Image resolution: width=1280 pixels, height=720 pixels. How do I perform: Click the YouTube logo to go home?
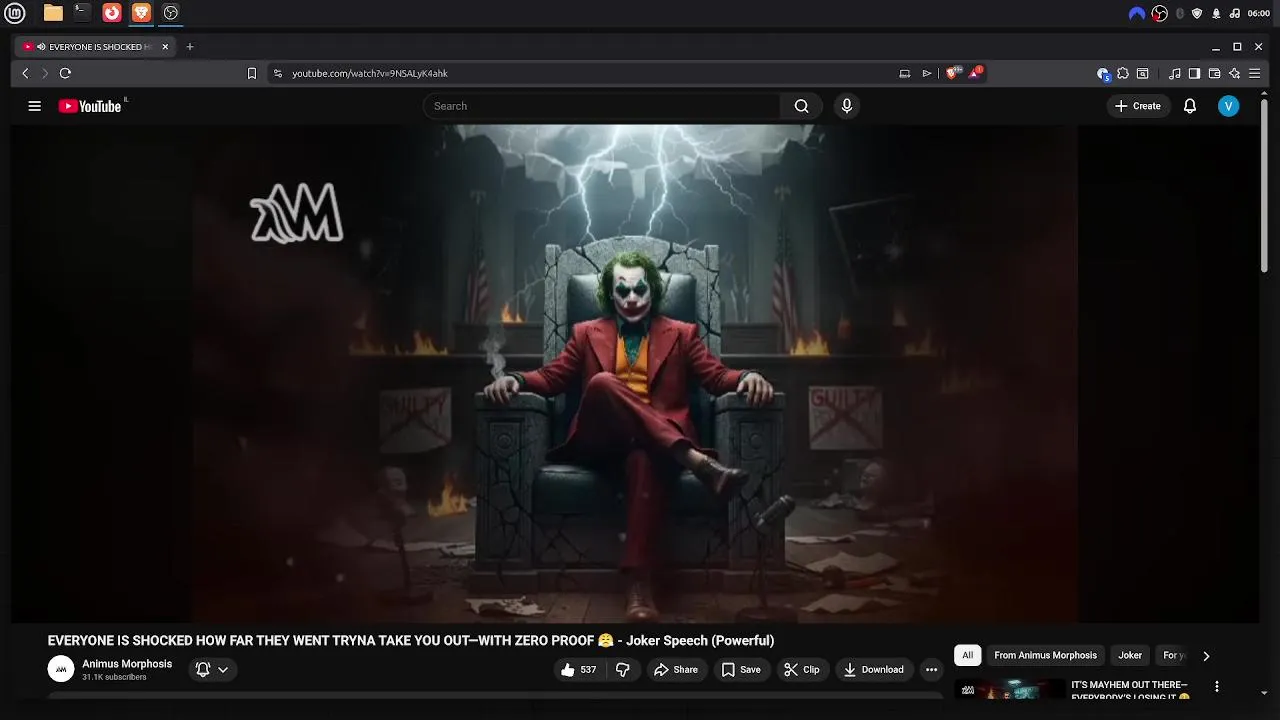click(90, 106)
